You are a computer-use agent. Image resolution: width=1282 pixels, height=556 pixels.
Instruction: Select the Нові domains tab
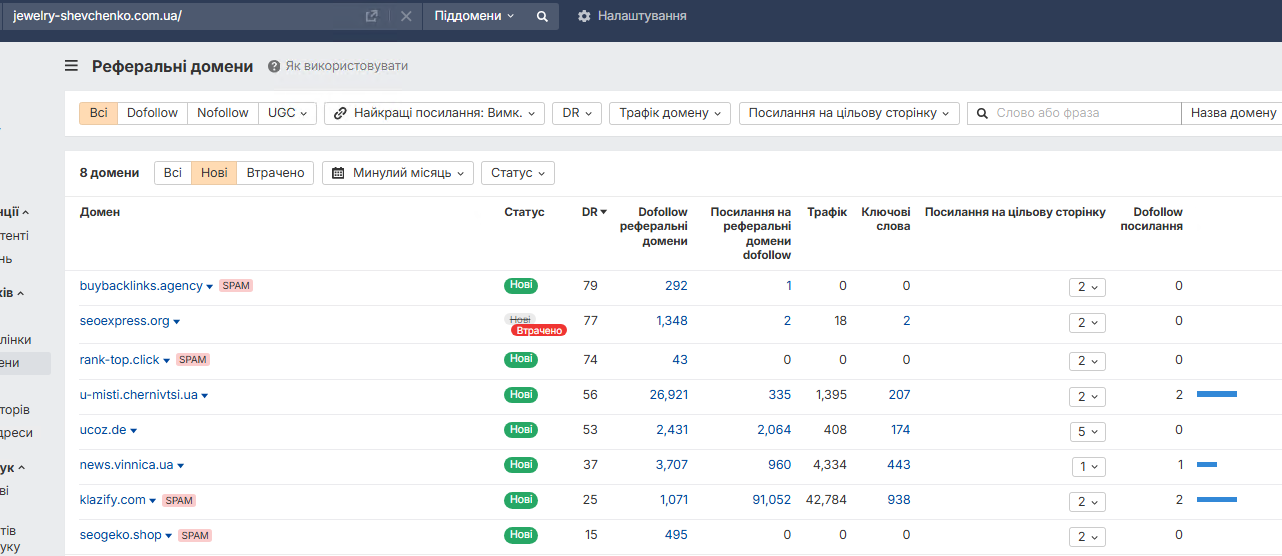pos(214,173)
